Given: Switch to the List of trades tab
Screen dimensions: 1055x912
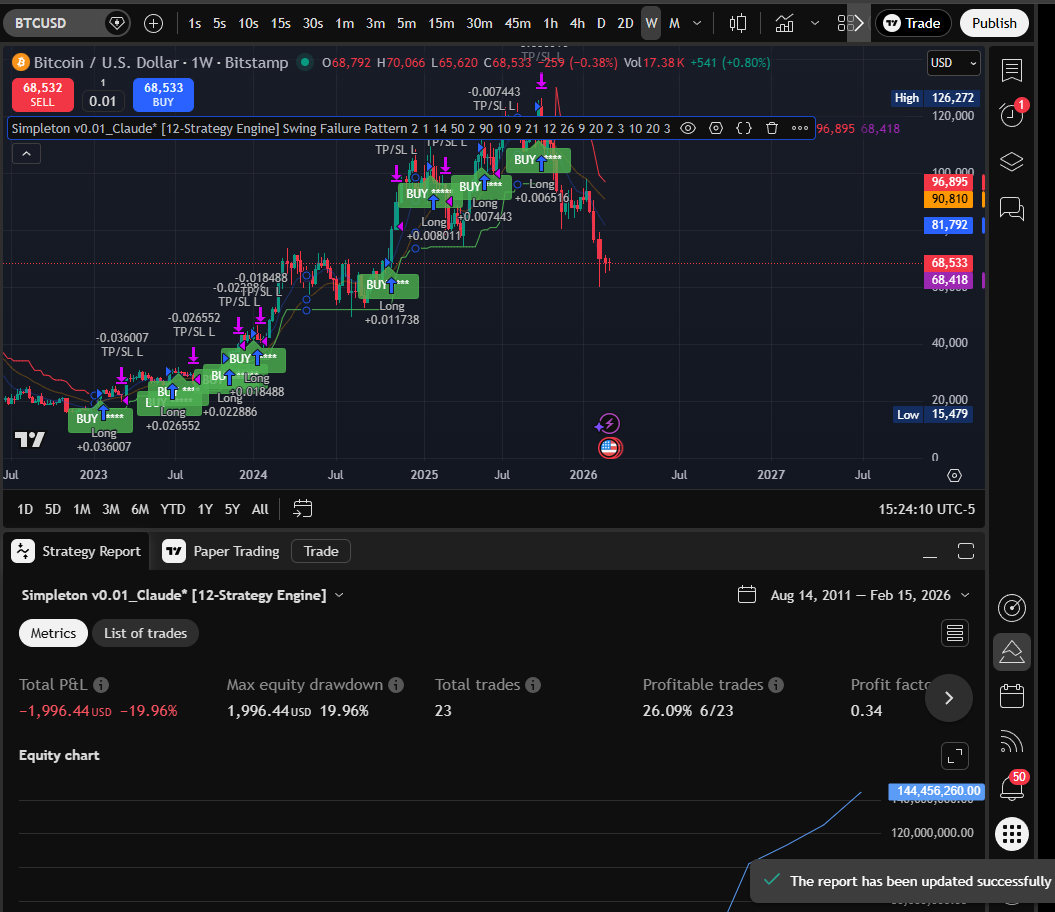Looking at the screenshot, I should pyautogui.click(x=145, y=633).
